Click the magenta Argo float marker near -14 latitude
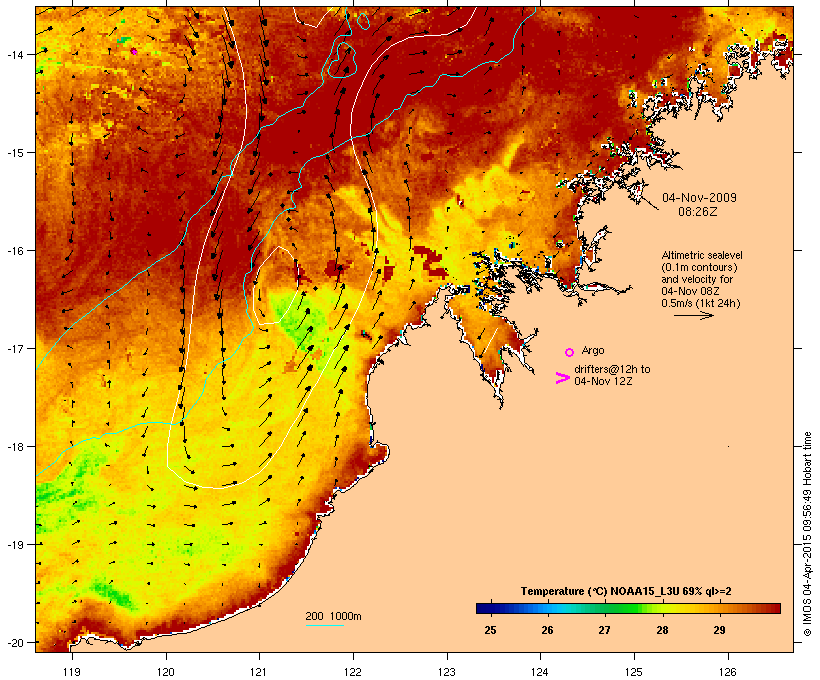 point(134,51)
